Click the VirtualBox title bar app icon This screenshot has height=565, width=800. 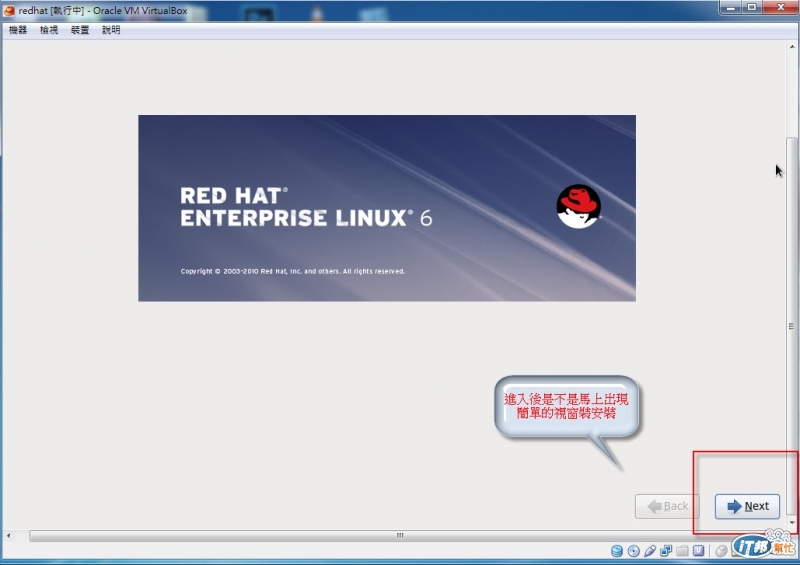tap(9, 10)
